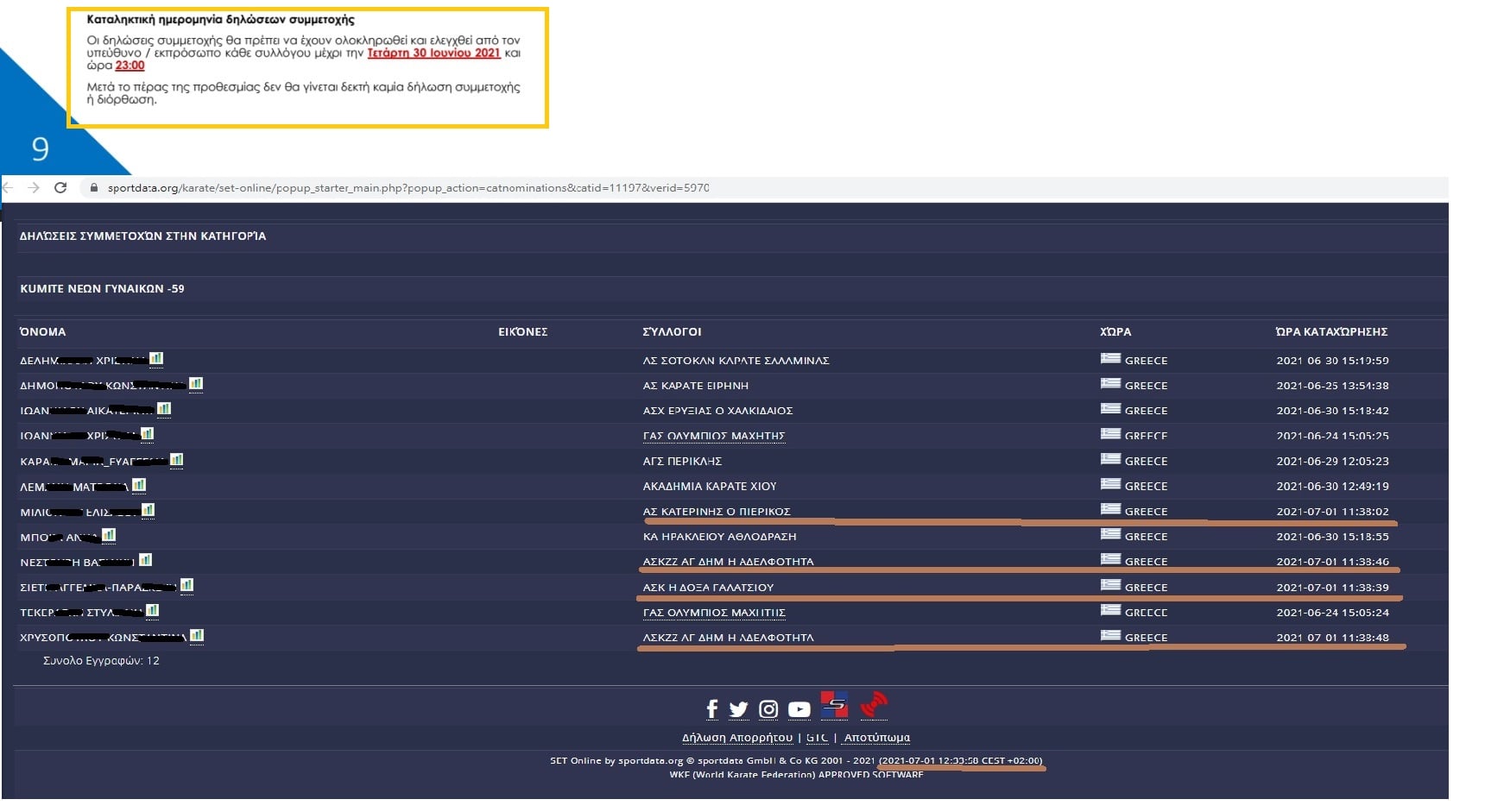The width and height of the screenshot is (1485, 812).
Task: Open statistics chart icon for ΑΚΑΔΗΜΙΑ ΚΑΡΑΤΕ ΧΙΟΥ row
Action: coord(139,486)
